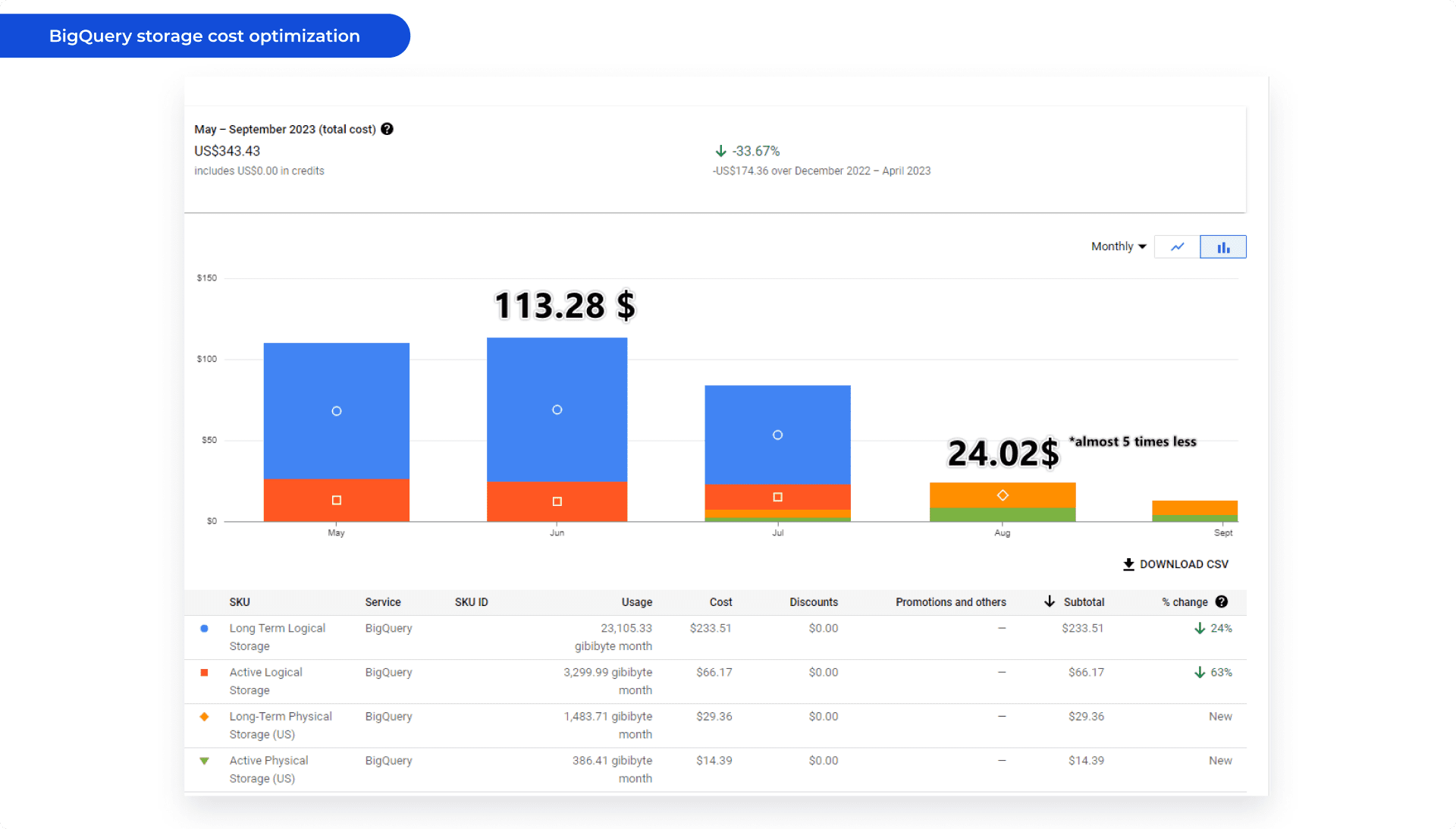
Task: Click the Long Term Logical Storage row name
Action: (x=278, y=637)
